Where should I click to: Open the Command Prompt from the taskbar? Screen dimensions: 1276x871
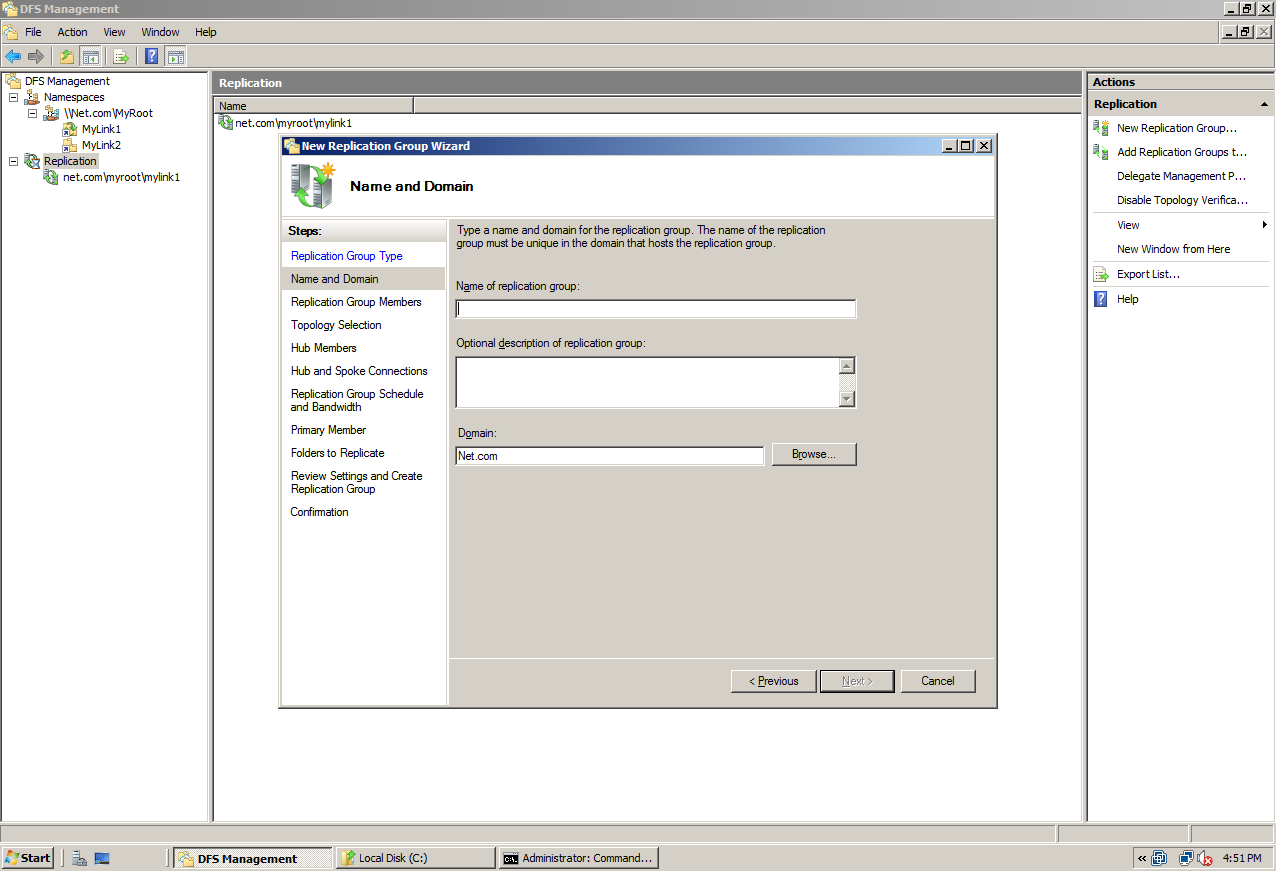(x=578, y=857)
